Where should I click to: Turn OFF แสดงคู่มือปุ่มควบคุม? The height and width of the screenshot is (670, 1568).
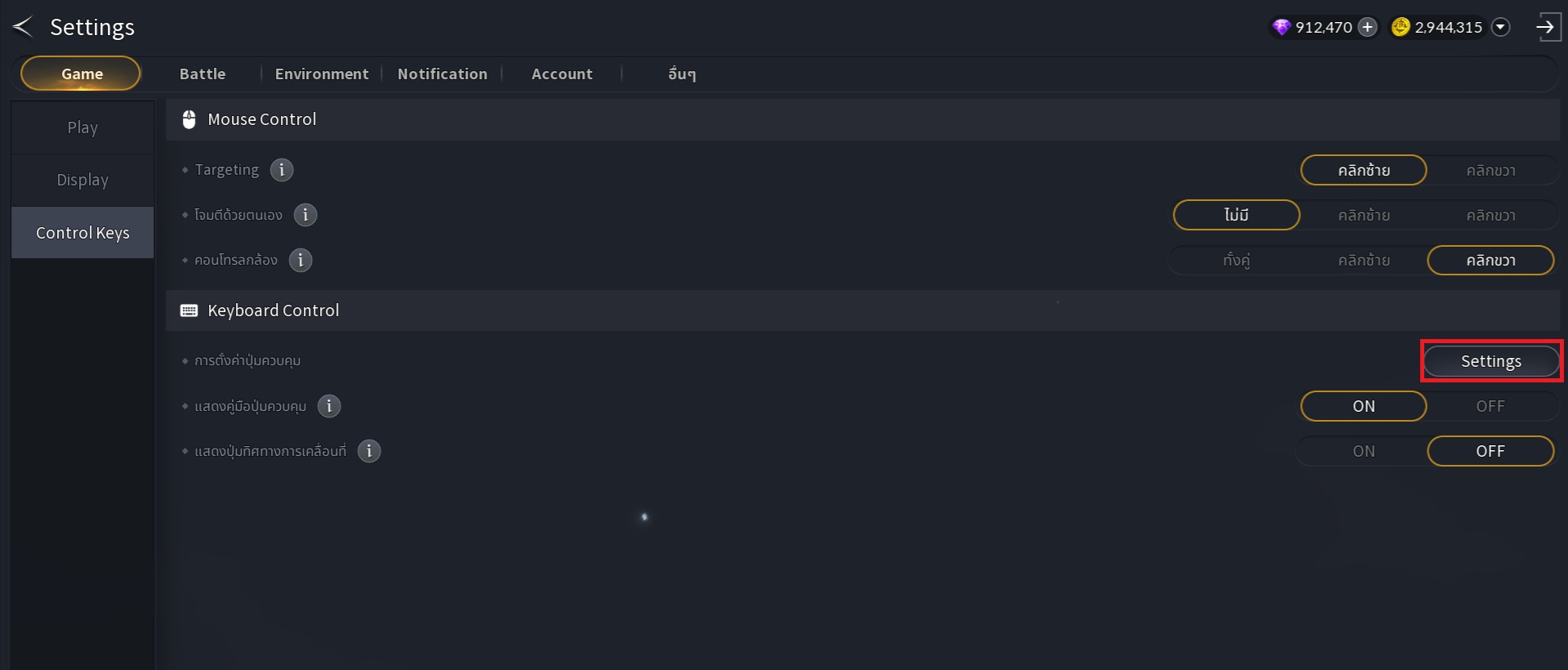1490,406
